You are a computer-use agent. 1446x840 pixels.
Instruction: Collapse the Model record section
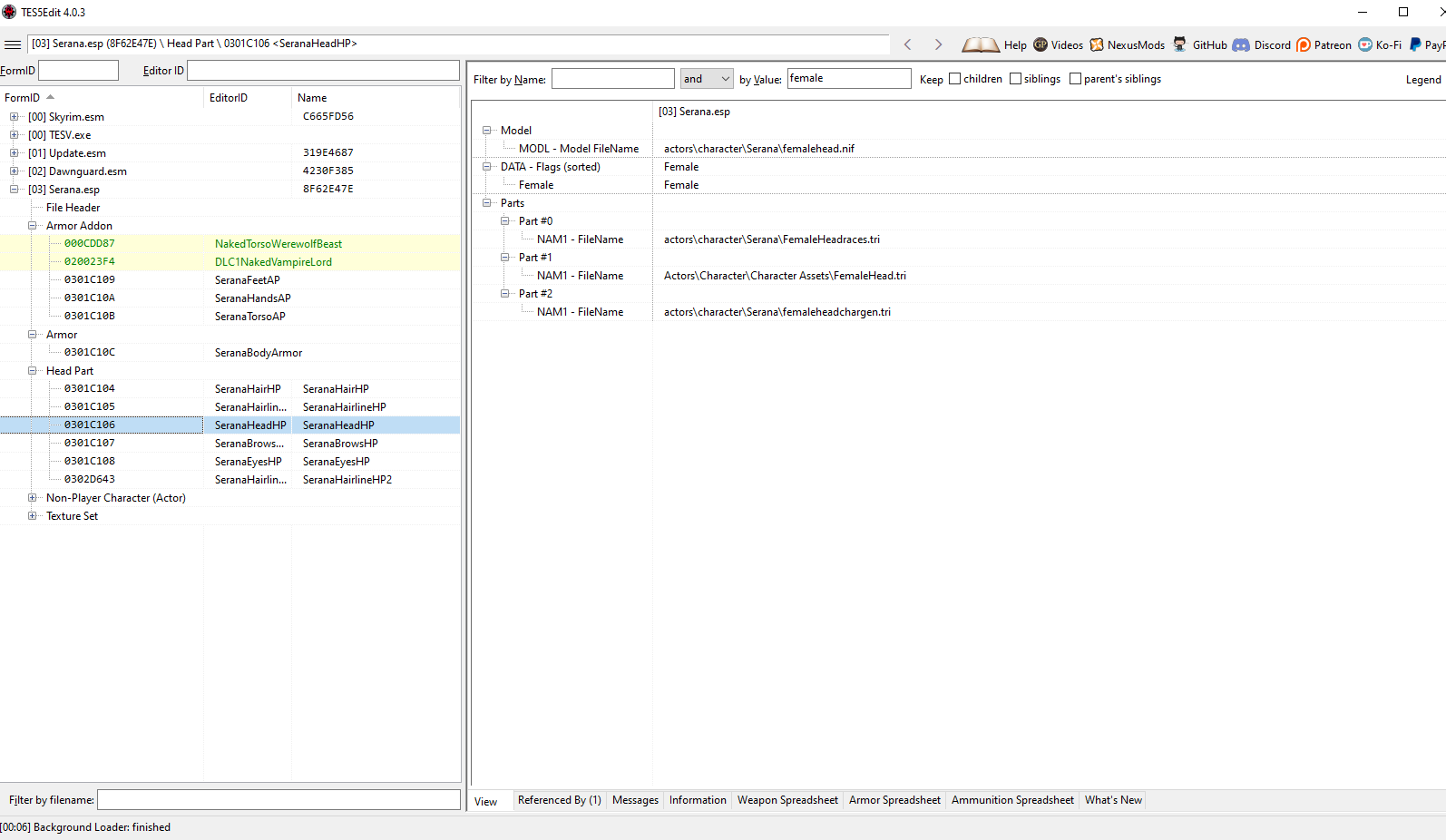(x=486, y=130)
